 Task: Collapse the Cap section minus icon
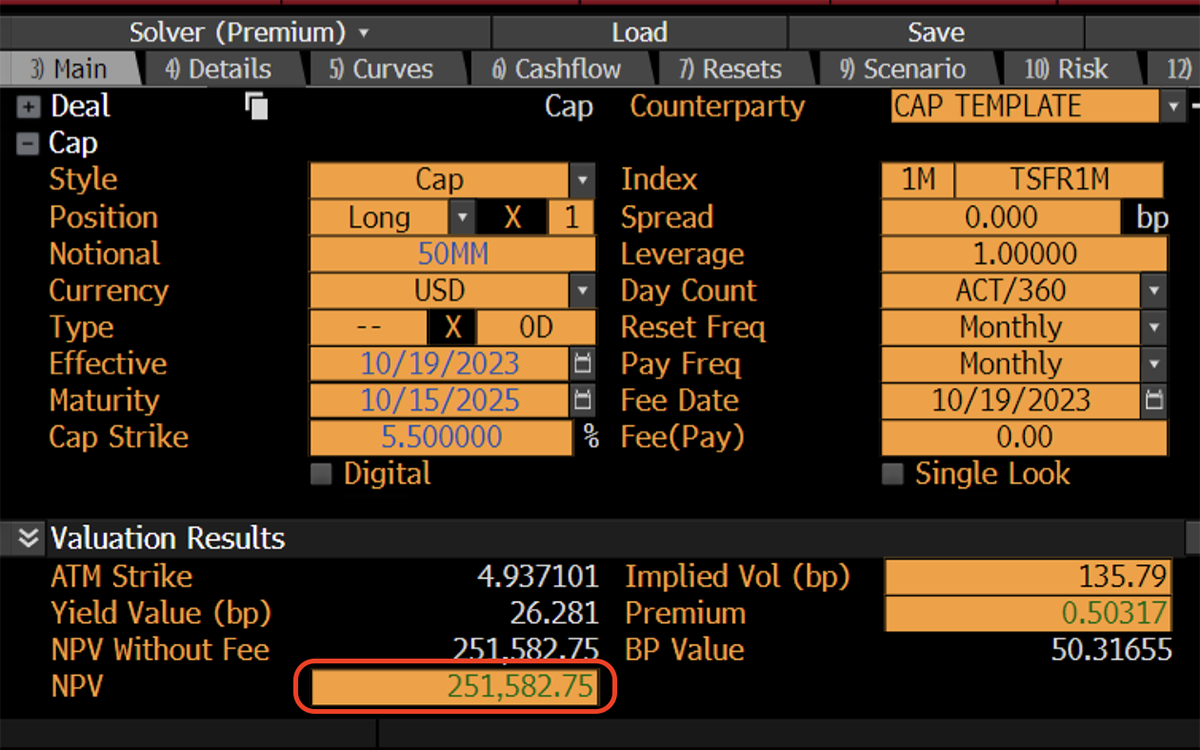pos(28,144)
